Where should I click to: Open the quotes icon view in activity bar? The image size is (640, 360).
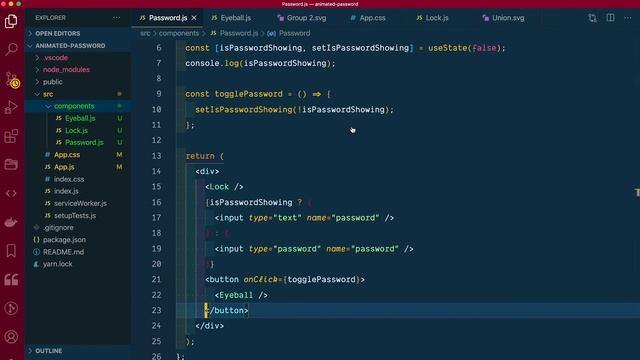(11, 280)
